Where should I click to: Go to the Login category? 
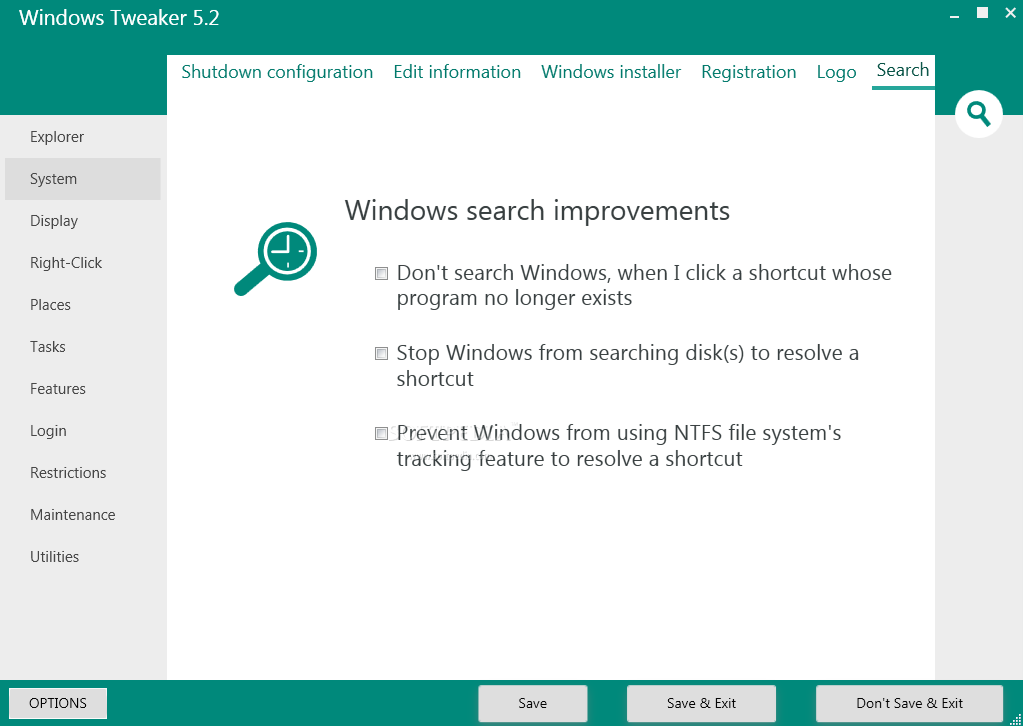coord(83,431)
